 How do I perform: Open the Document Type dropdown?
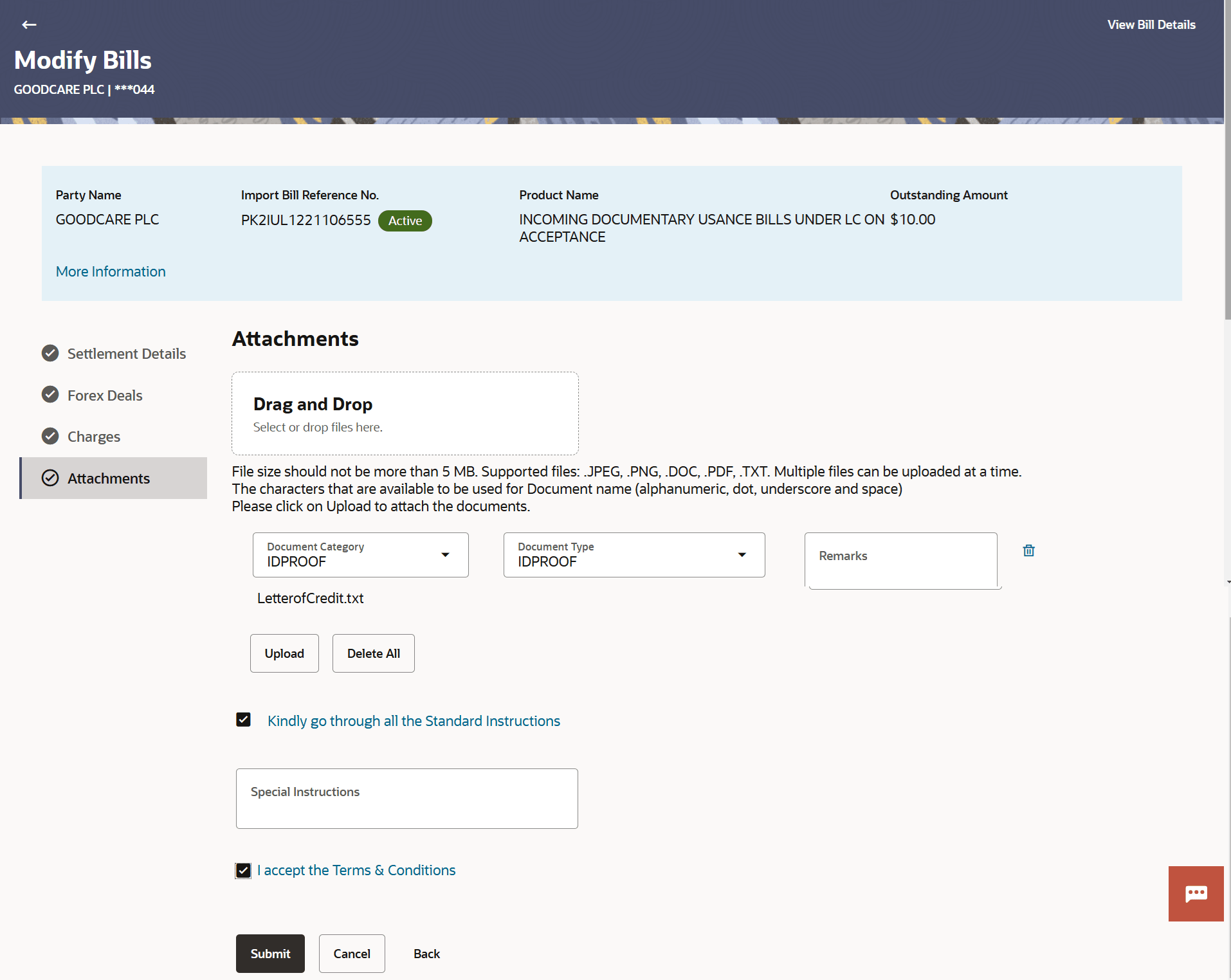[x=634, y=555]
